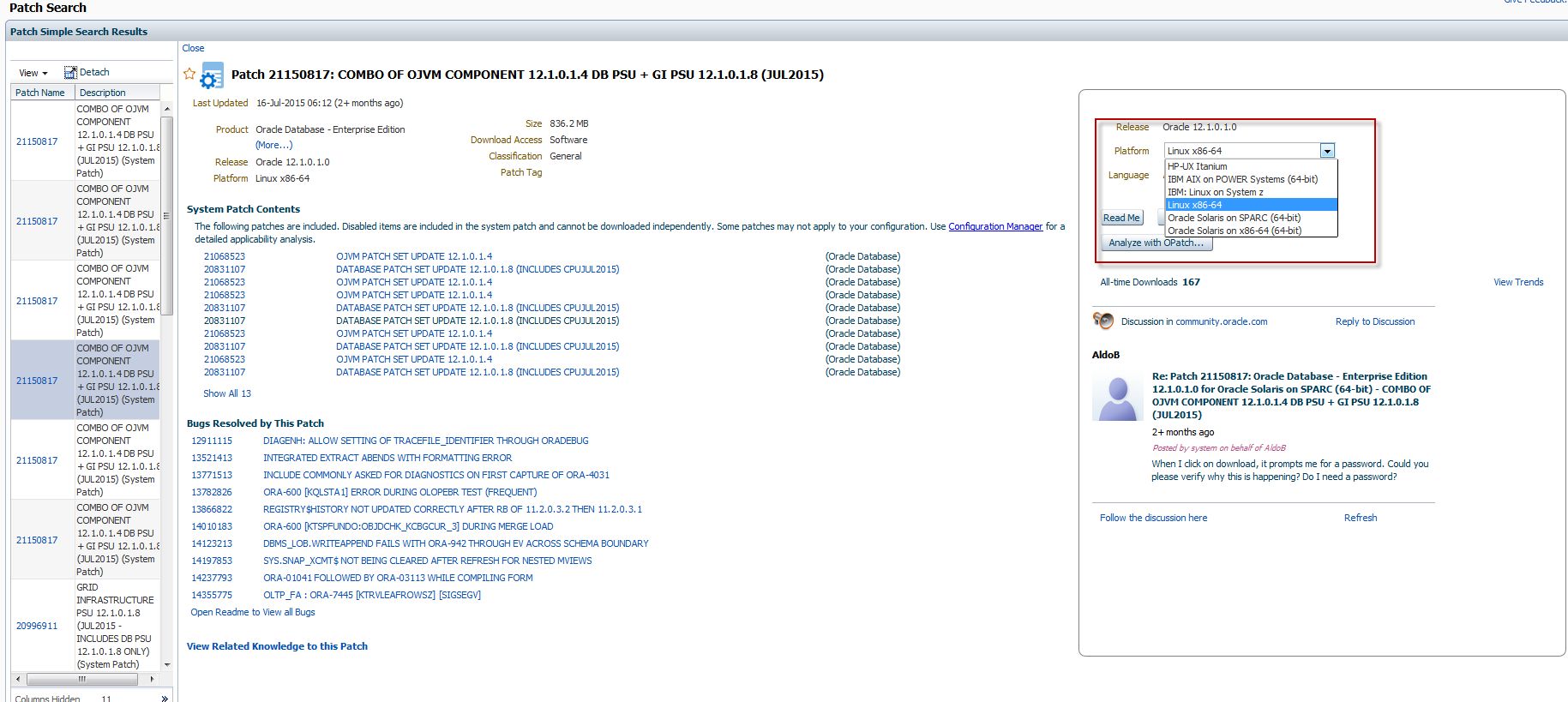The height and width of the screenshot is (702, 1568).
Task: Click the discussion speech-bubble icon
Action: click(1103, 321)
